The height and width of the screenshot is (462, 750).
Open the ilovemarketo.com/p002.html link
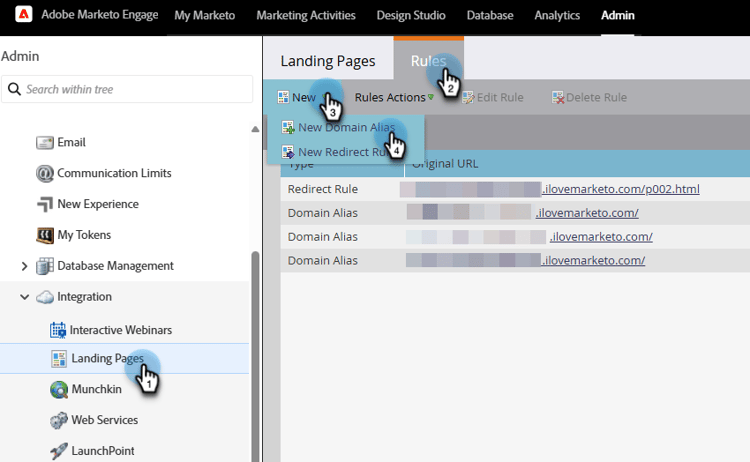[x=621, y=189]
